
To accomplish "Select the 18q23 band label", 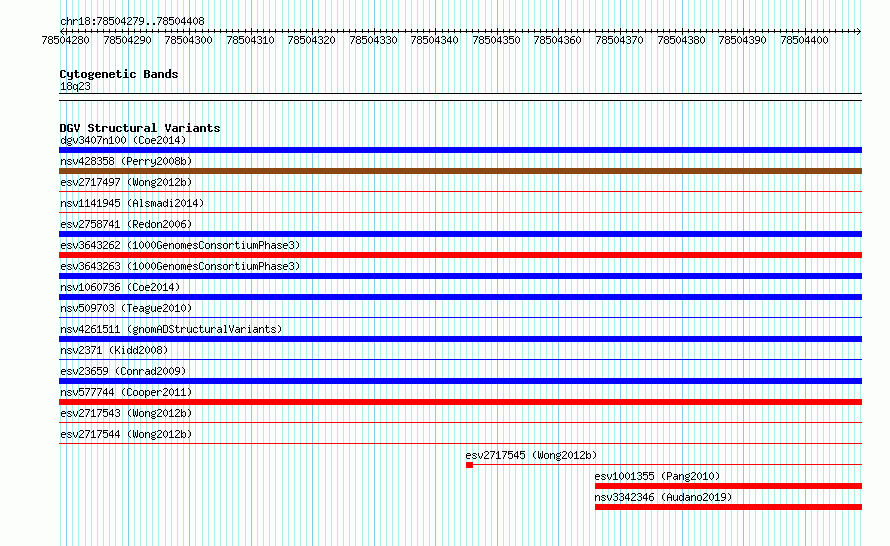I will pyautogui.click(x=75, y=86).
